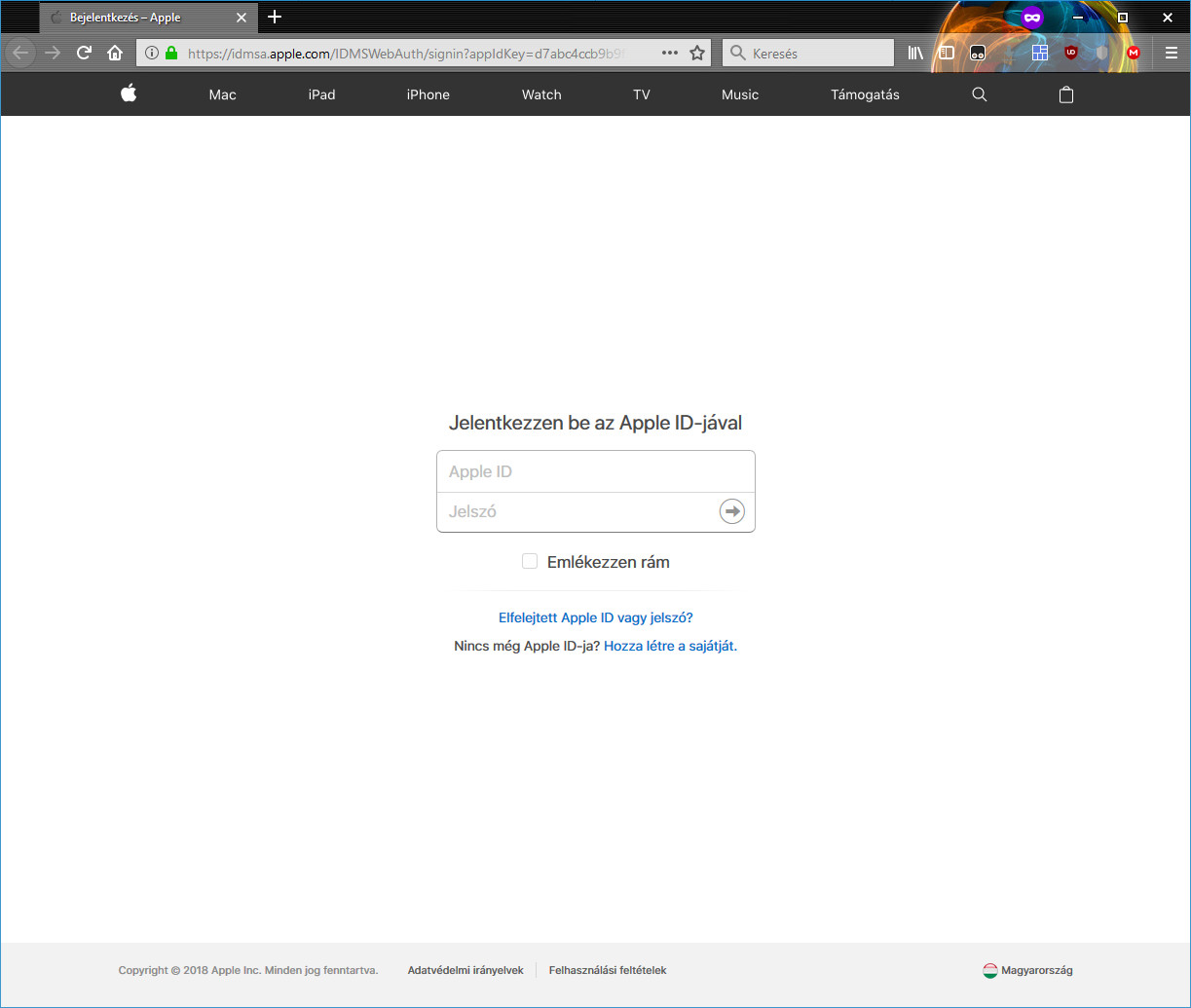Toggle the sidebars toolbar icon
Viewport: 1191px width, 1008px height.
[x=947, y=53]
